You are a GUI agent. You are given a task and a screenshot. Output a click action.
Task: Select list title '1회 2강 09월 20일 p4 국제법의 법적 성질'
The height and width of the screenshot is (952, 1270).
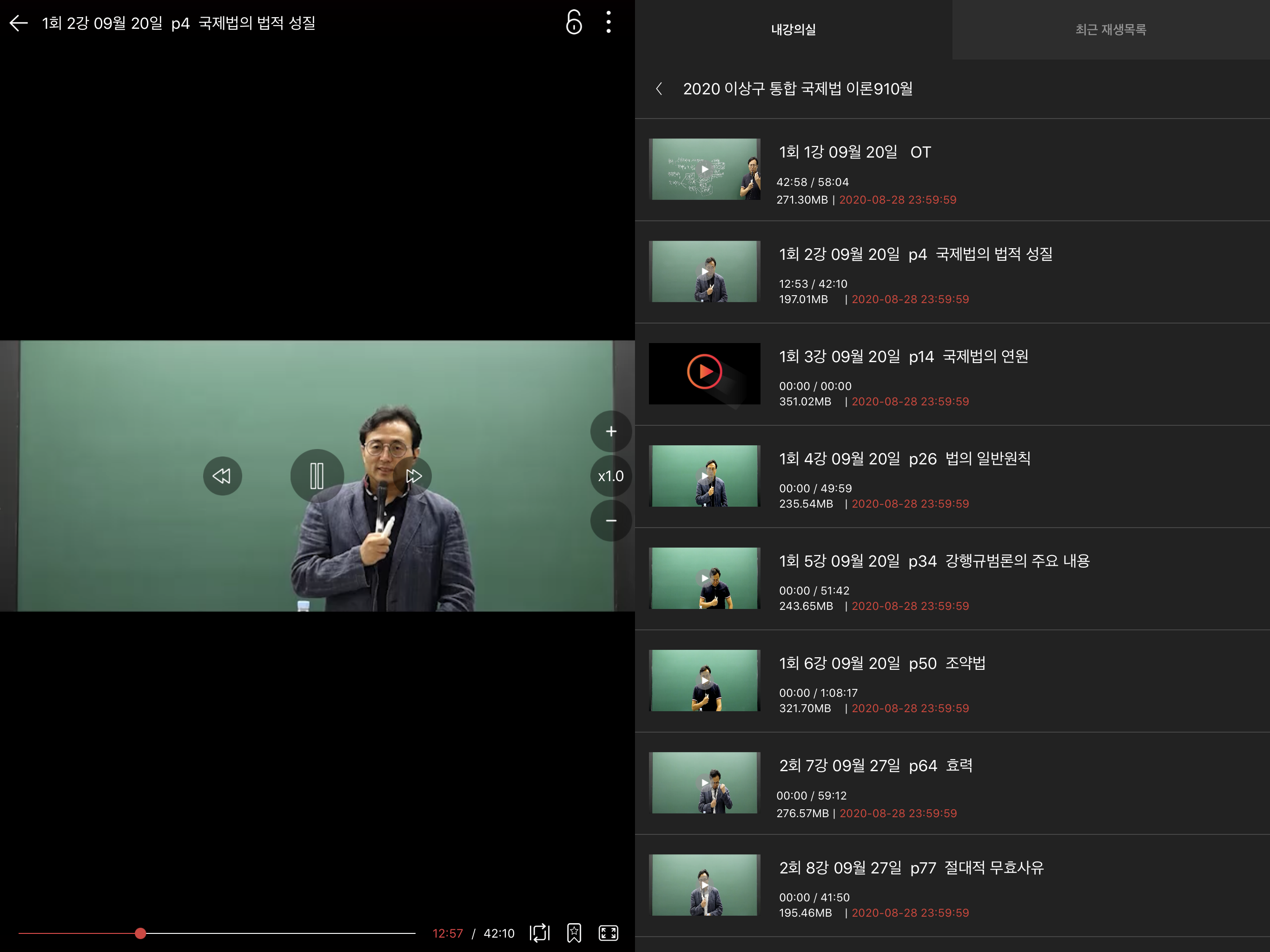(x=916, y=254)
